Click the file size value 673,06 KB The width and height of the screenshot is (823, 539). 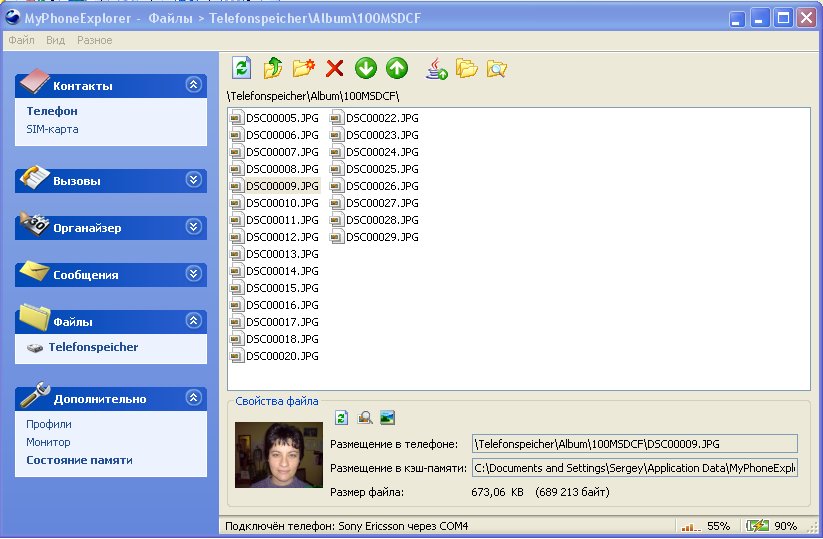point(498,492)
